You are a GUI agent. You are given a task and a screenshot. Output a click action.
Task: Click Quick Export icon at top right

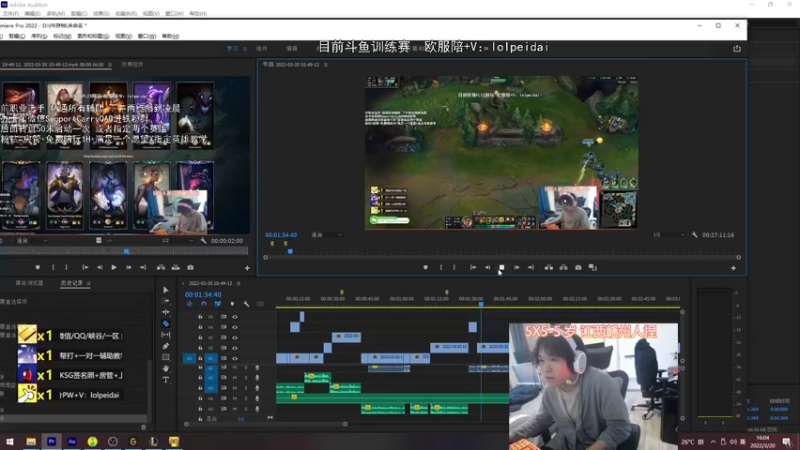pyautogui.click(x=737, y=48)
